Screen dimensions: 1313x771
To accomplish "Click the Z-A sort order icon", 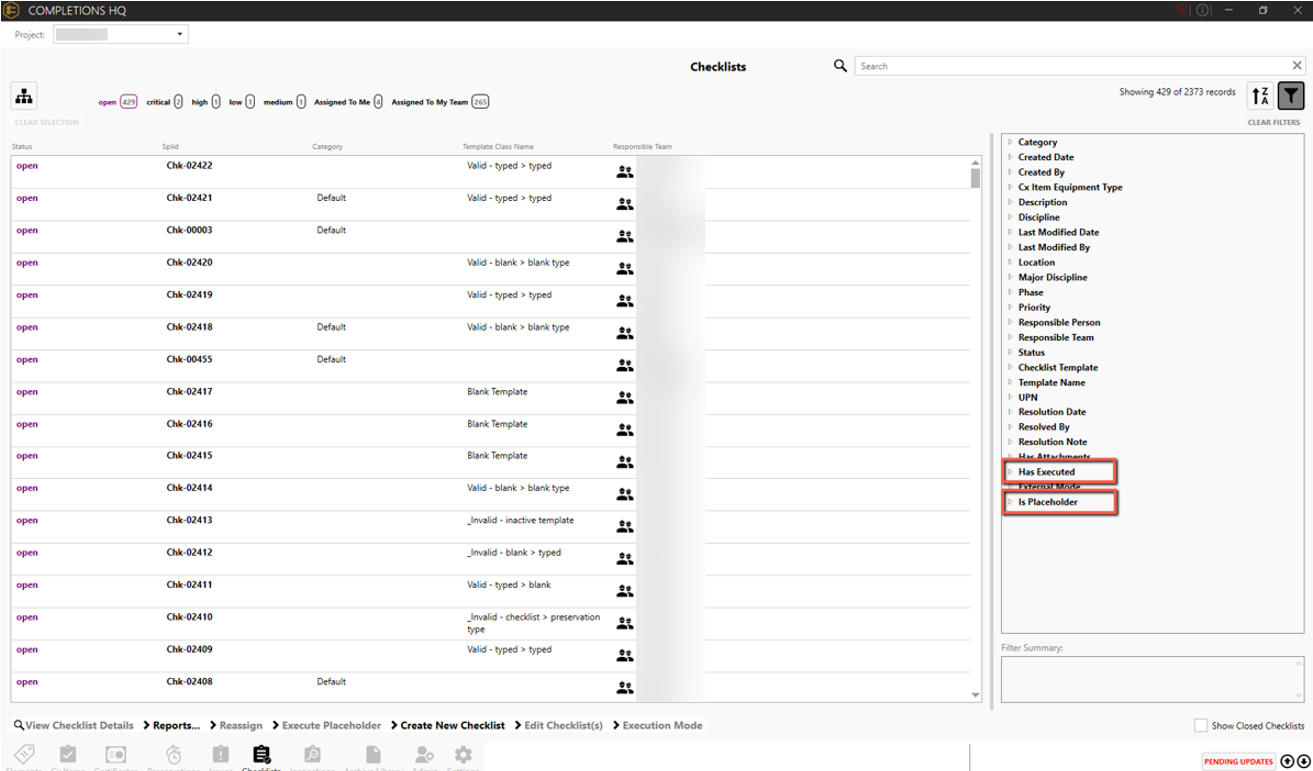I will tap(1260, 95).
